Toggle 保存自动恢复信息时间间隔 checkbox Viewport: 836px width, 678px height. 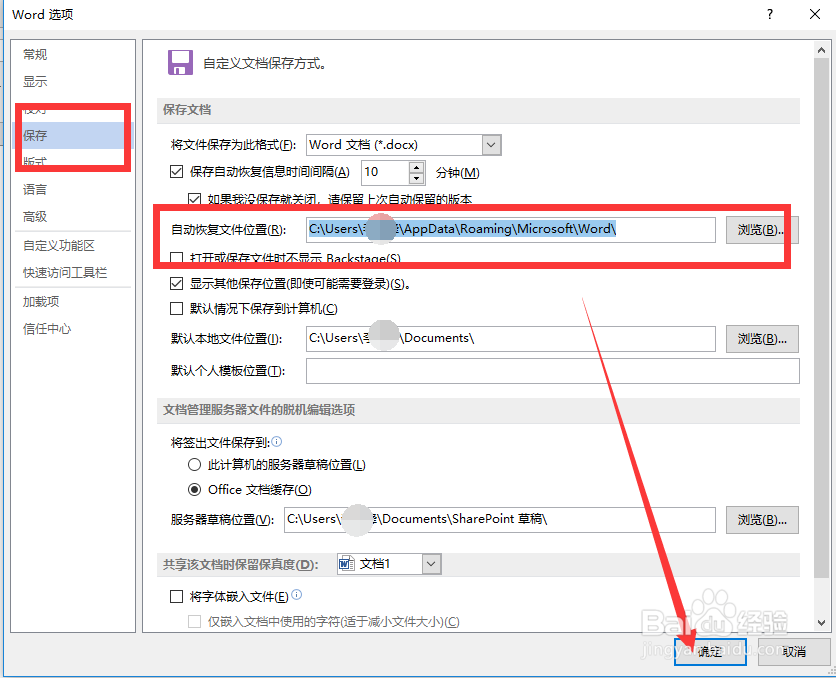coord(176,172)
